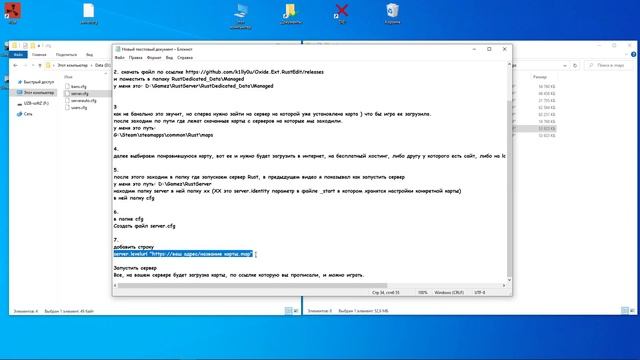
Task: Select the users.cfg file
Action: [x=76, y=107]
